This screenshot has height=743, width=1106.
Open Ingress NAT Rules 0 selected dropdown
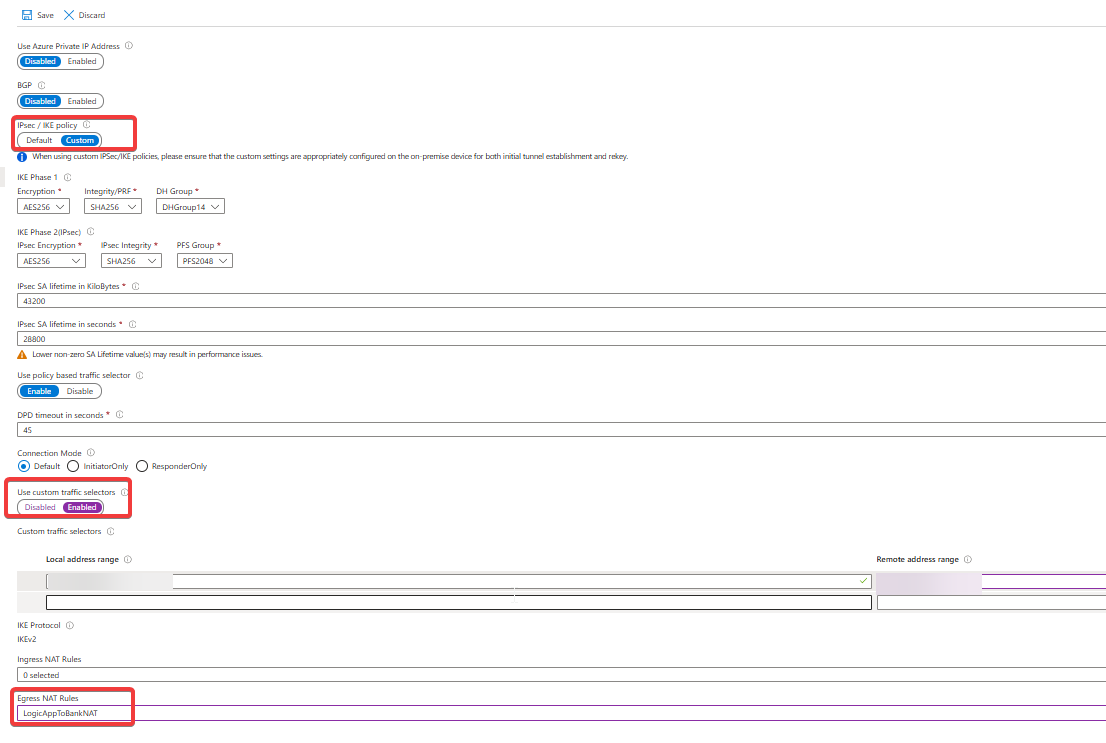(x=561, y=675)
